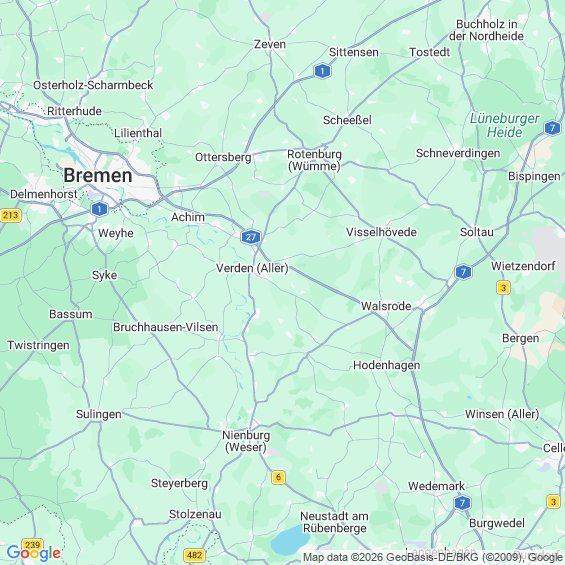
Task: Click the A7 shield near Soltau
Action: click(x=463, y=272)
